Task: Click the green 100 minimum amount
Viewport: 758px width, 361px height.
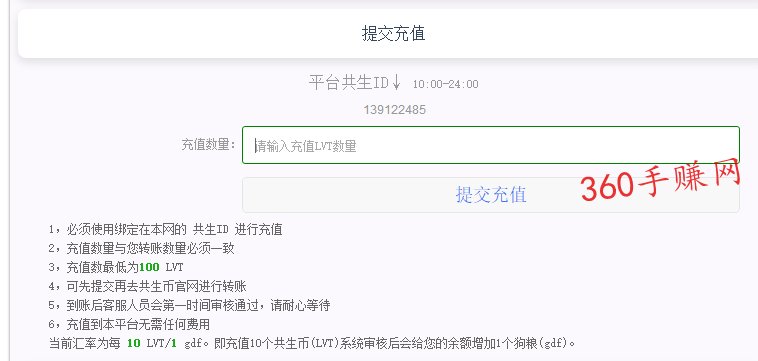Action: (x=149, y=267)
